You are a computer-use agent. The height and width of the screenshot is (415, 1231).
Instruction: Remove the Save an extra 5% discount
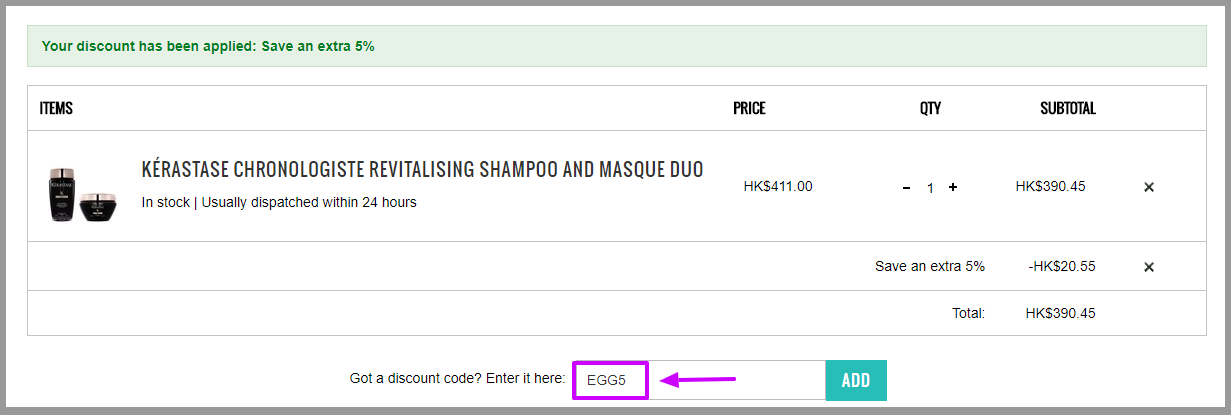pyautogui.click(x=1149, y=267)
